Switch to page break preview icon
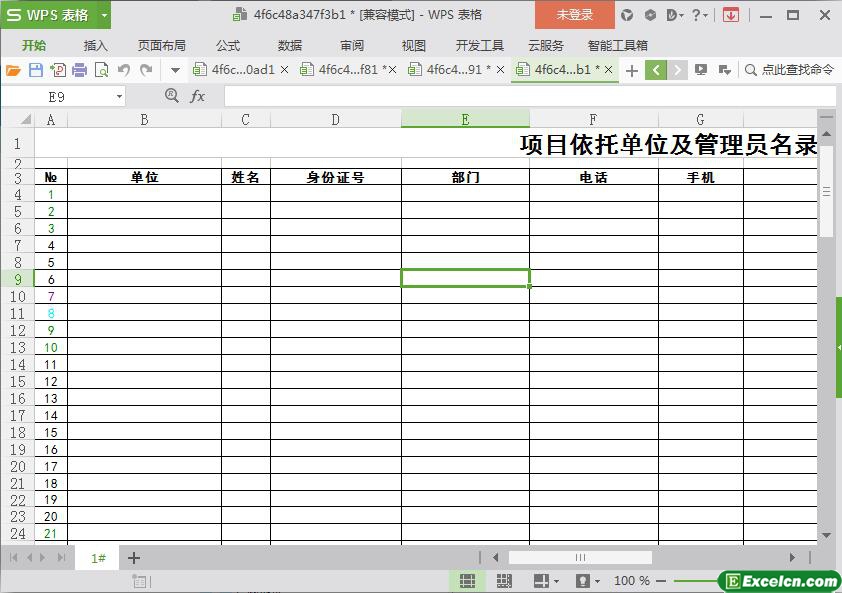Screen dimensions: 842x593 coord(504,581)
